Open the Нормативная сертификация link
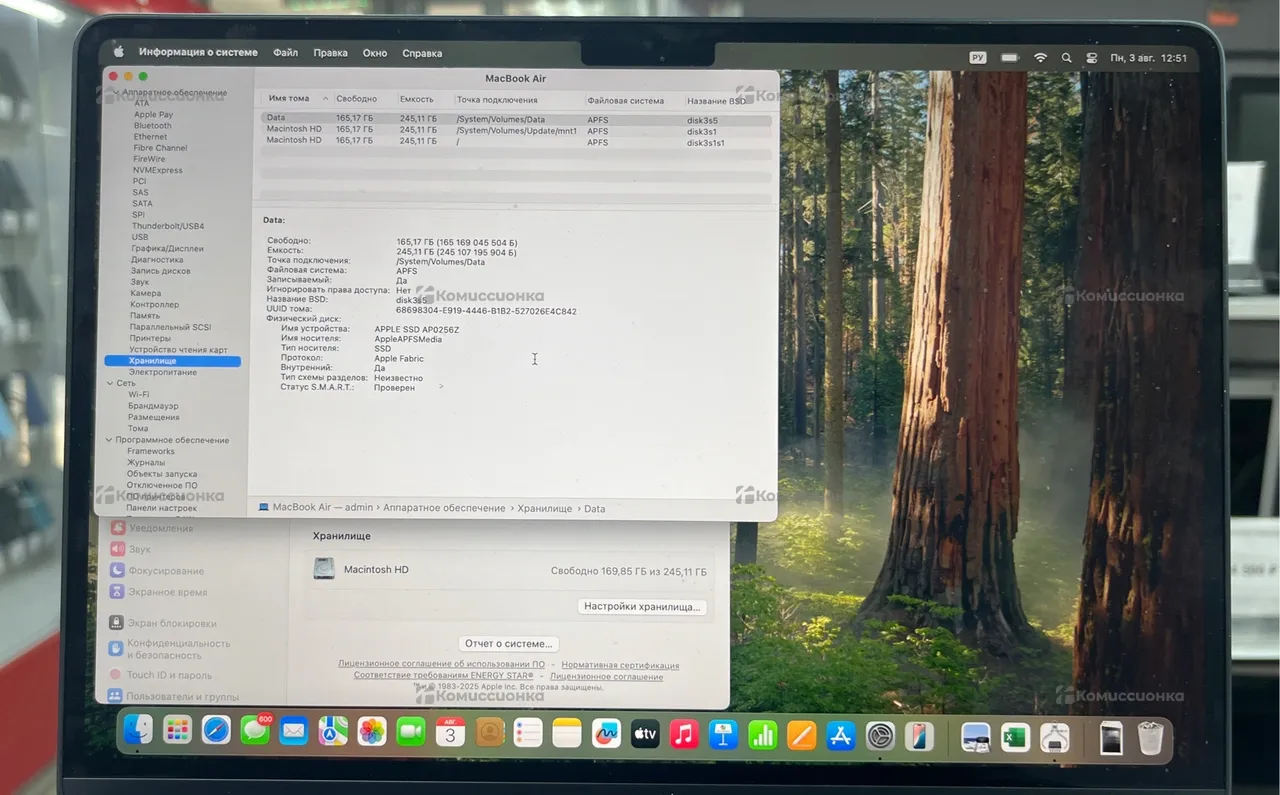The height and width of the screenshot is (795, 1280). point(620,665)
